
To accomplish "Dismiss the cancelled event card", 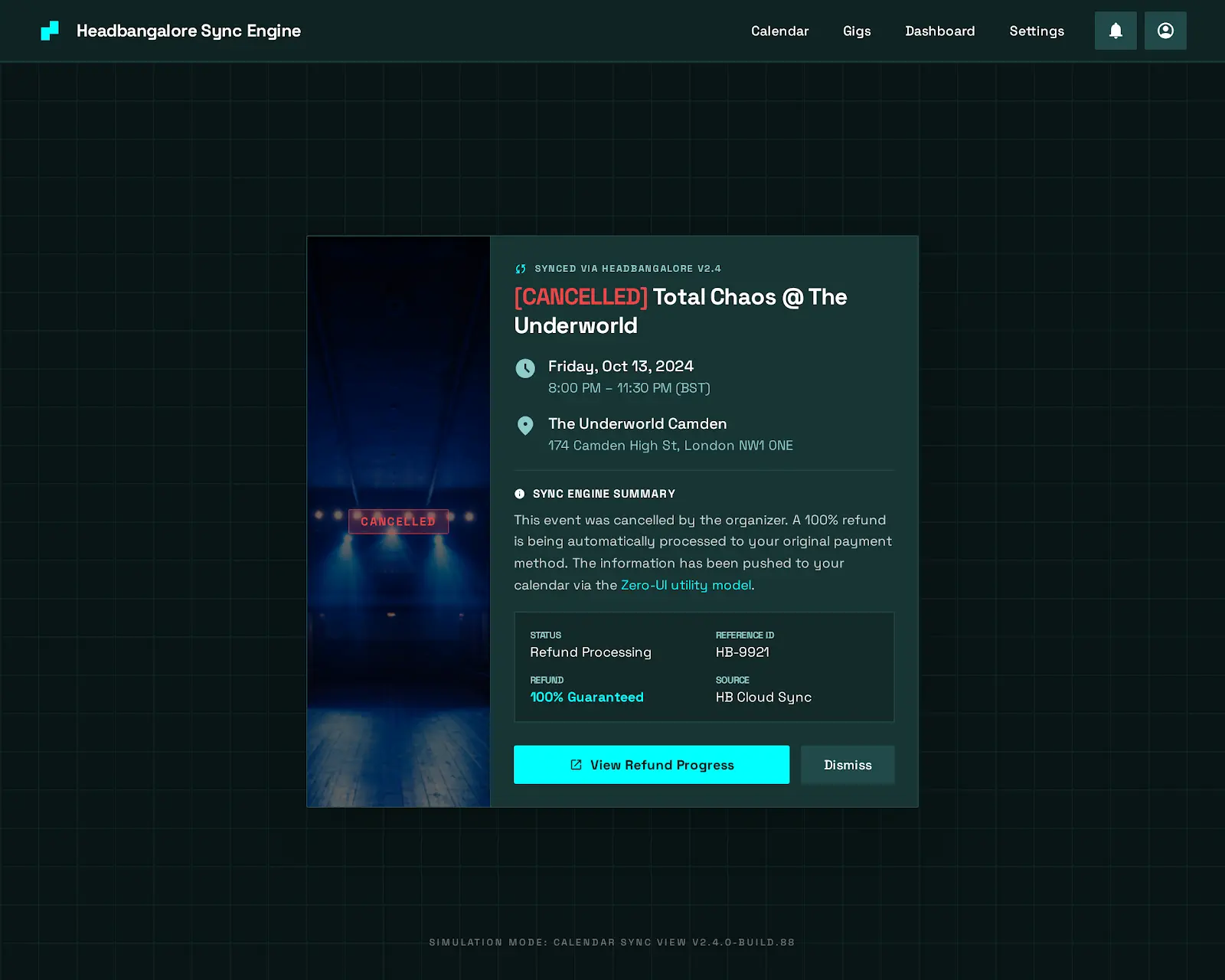I will [x=848, y=765].
